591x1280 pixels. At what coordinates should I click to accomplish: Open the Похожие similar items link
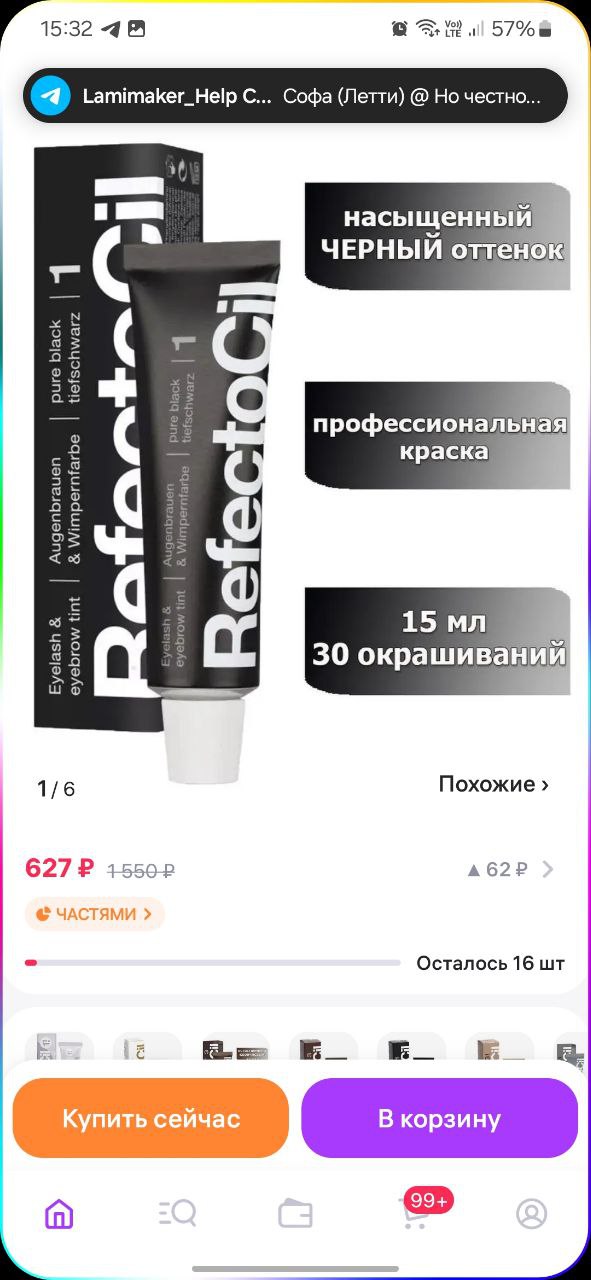tap(494, 784)
